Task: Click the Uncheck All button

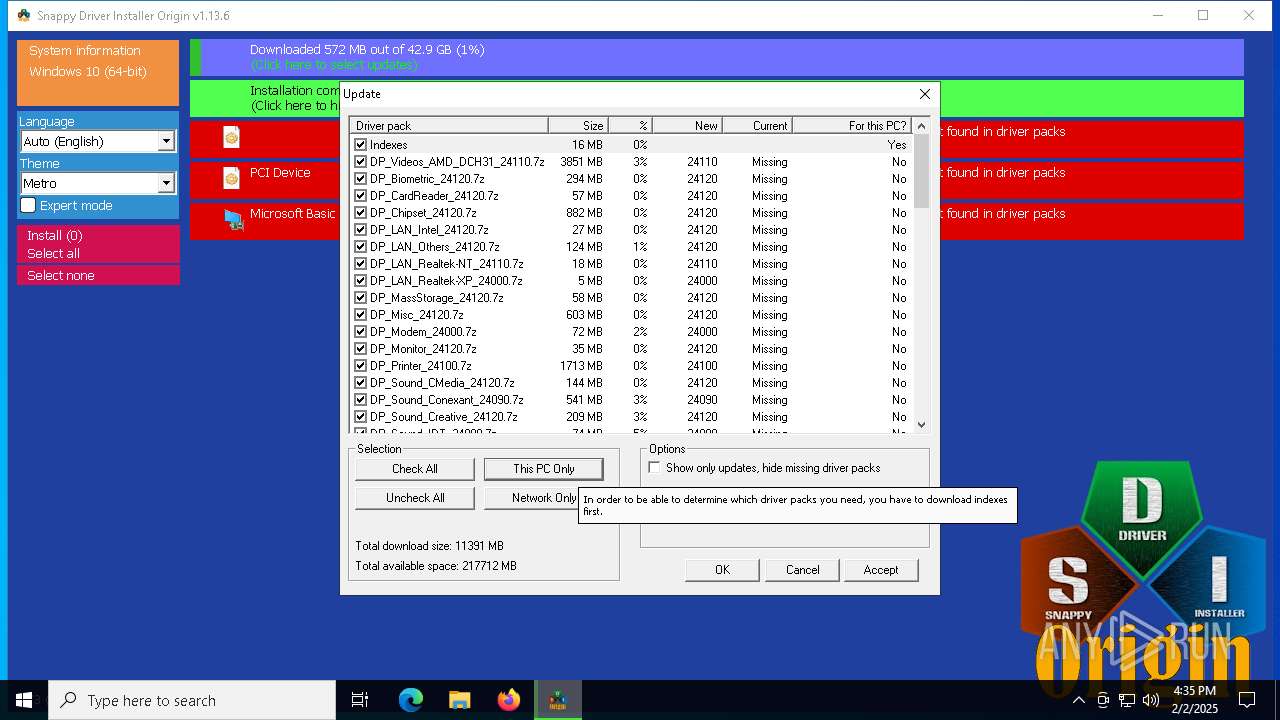Action: coord(415,498)
